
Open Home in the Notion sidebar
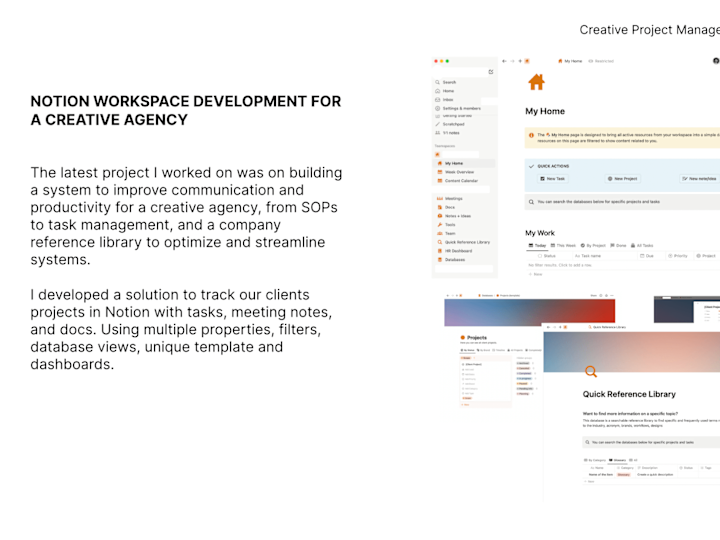pyautogui.click(x=444, y=91)
